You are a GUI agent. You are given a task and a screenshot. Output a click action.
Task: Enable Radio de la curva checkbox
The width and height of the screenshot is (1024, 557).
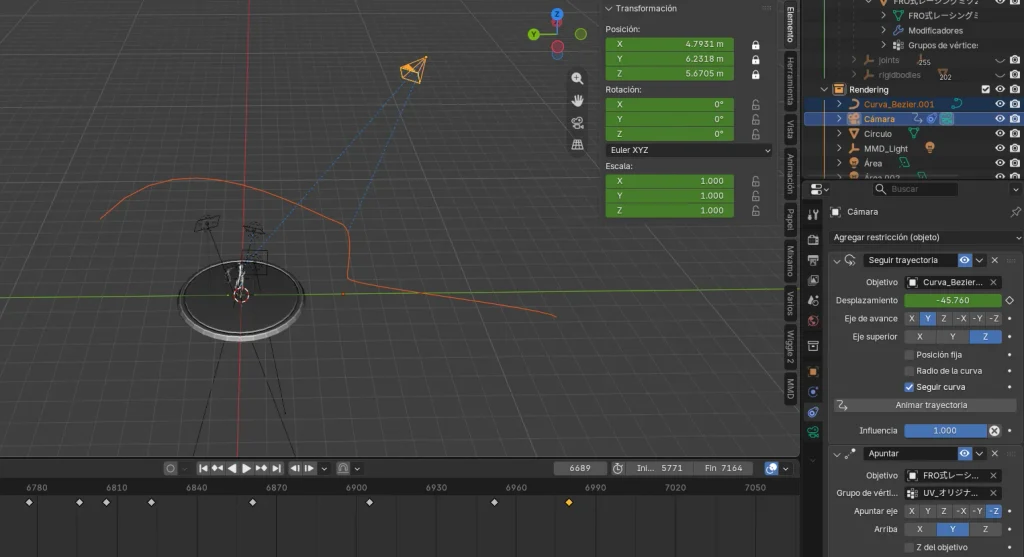909,371
